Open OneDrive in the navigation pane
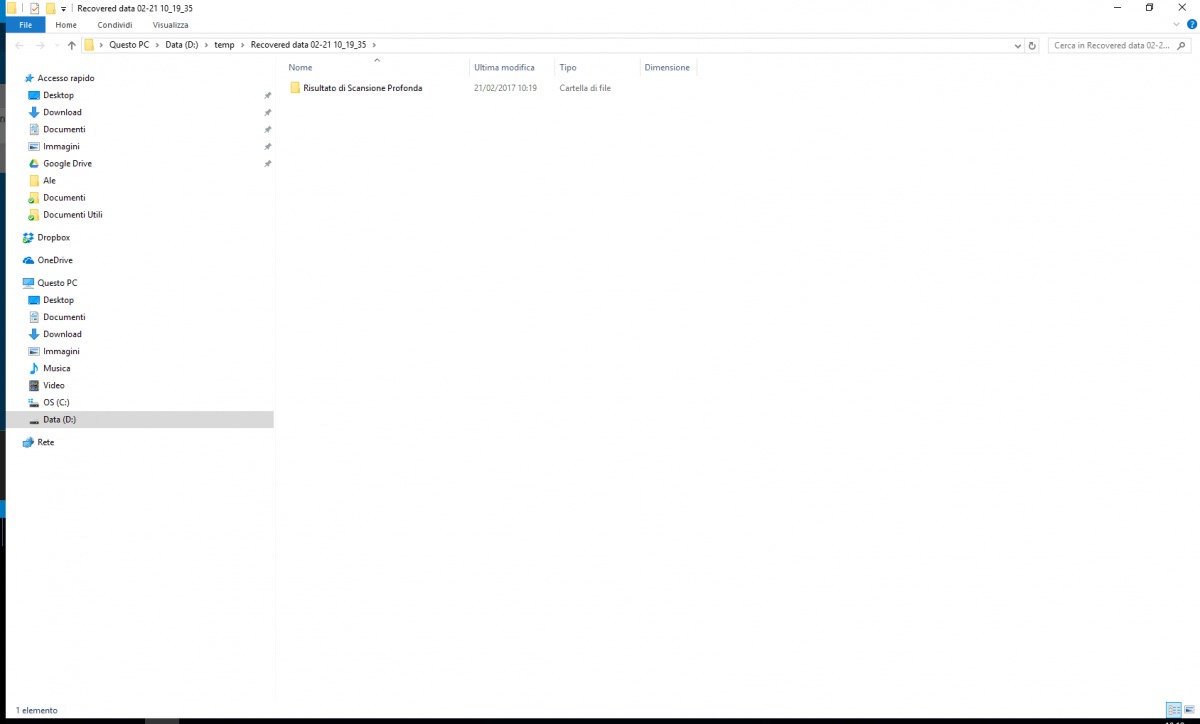The image size is (1200, 724). pyautogui.click(x=55, y=260)
